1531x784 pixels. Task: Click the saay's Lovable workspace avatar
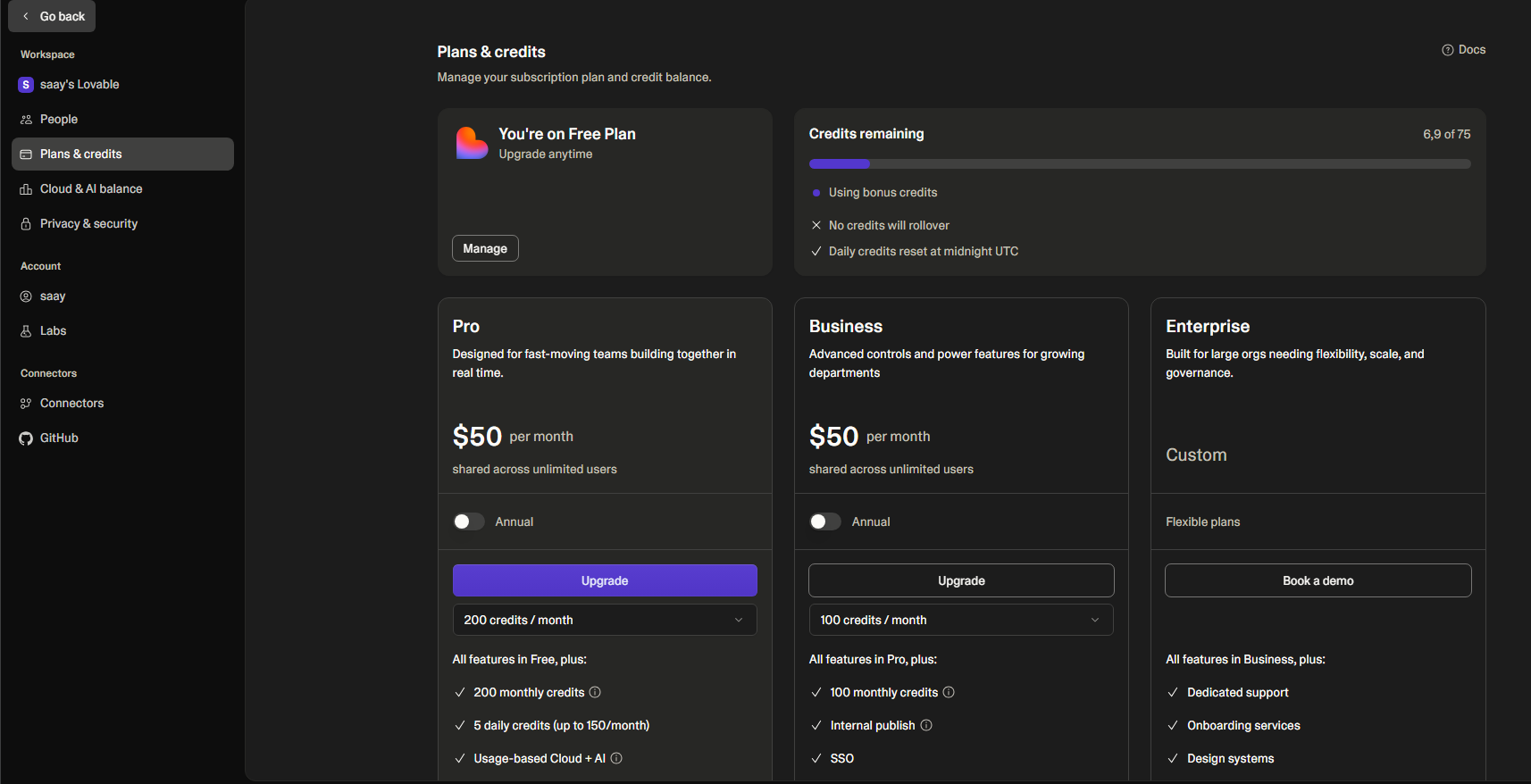(x=26, y=85)
